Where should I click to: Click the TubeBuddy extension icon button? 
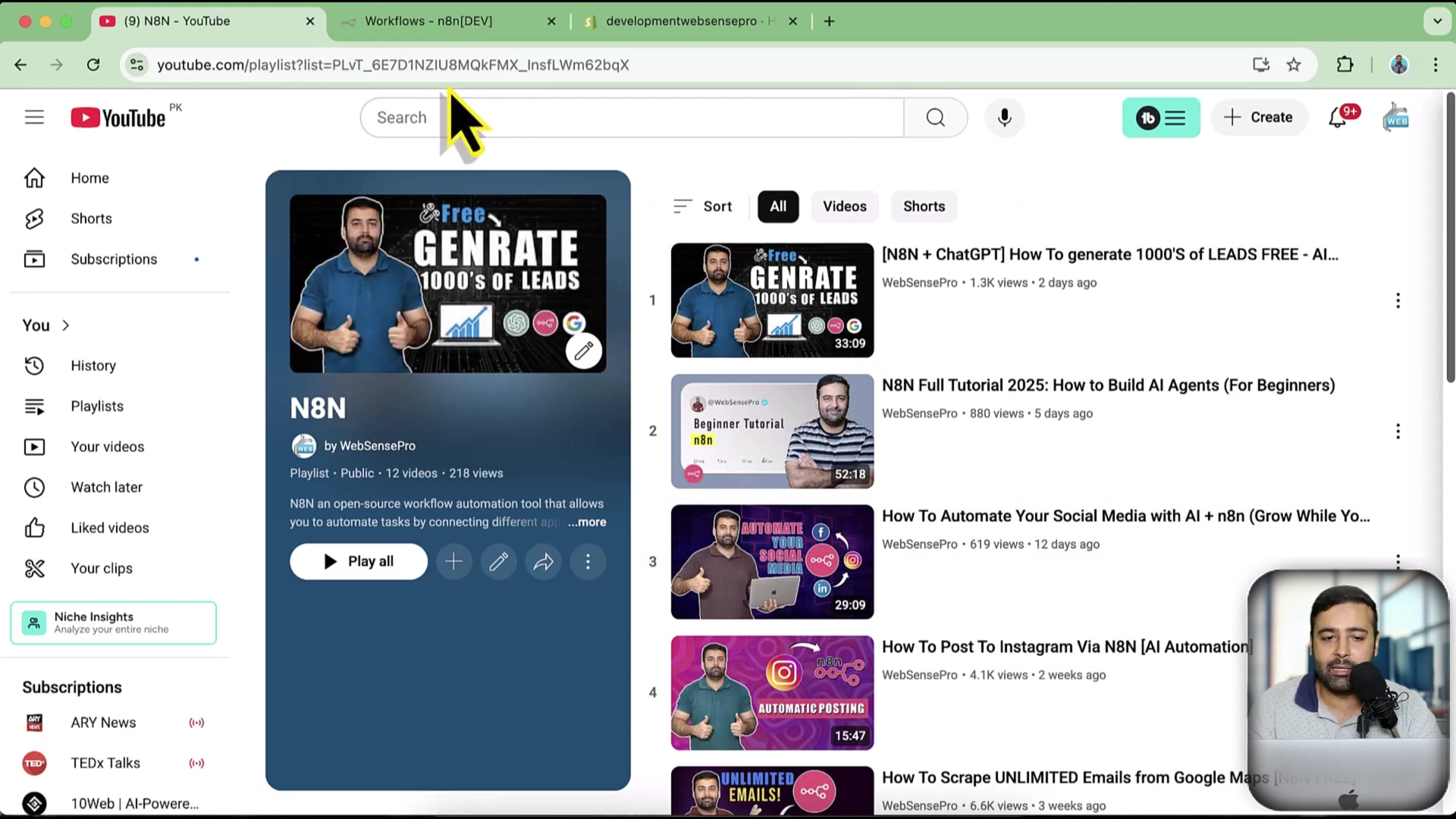coord(1160,118)
